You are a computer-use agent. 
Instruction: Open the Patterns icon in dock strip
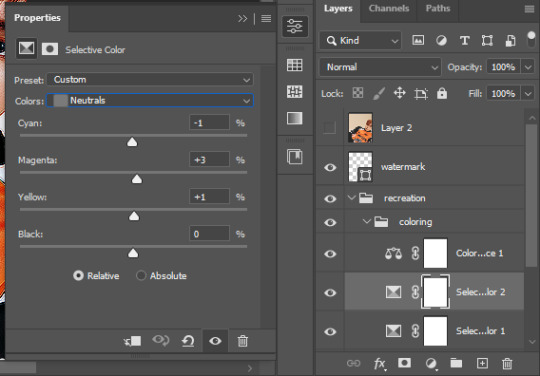pos(295,92)
